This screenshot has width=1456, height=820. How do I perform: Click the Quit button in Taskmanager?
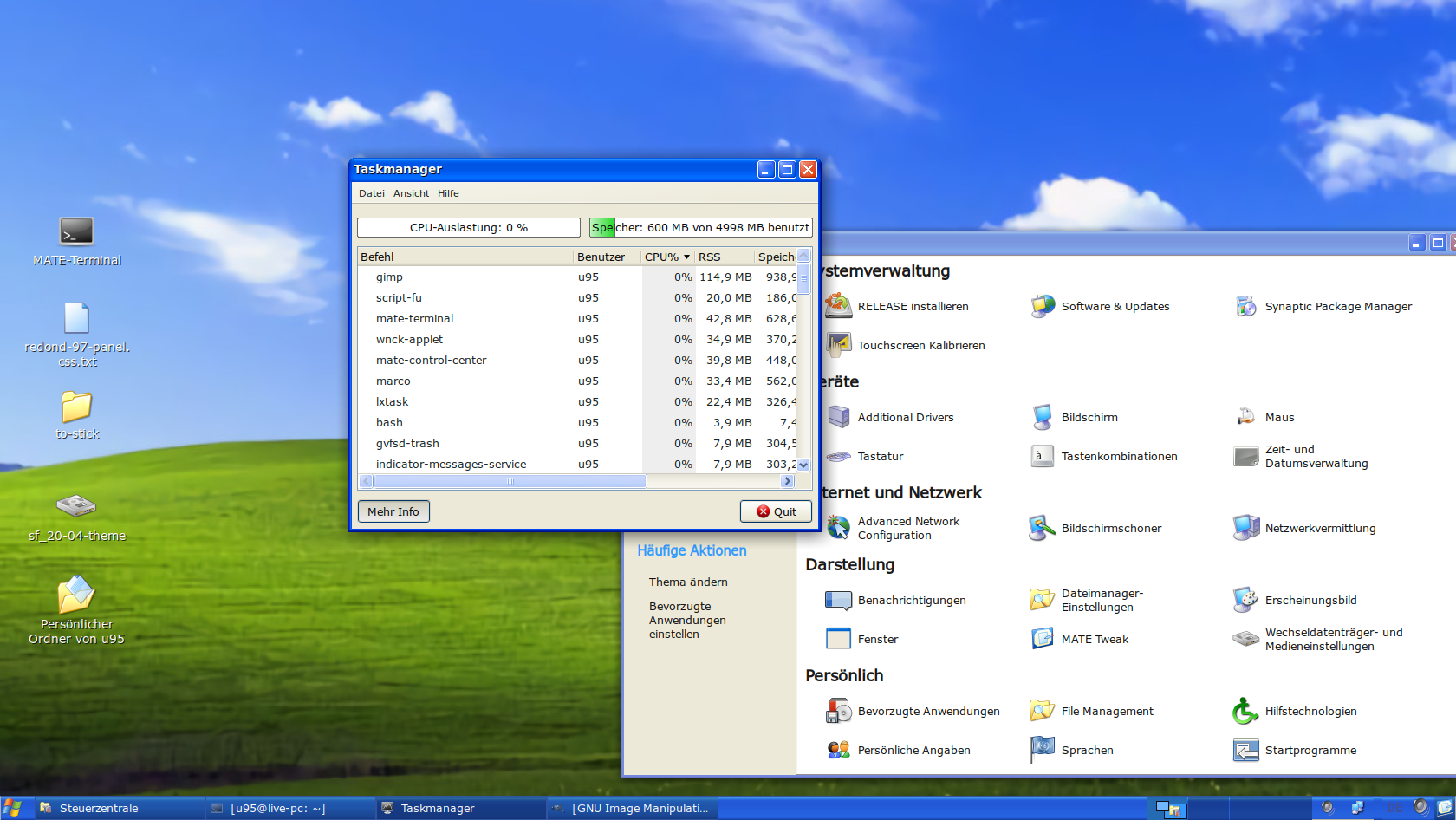click(776, 511)
